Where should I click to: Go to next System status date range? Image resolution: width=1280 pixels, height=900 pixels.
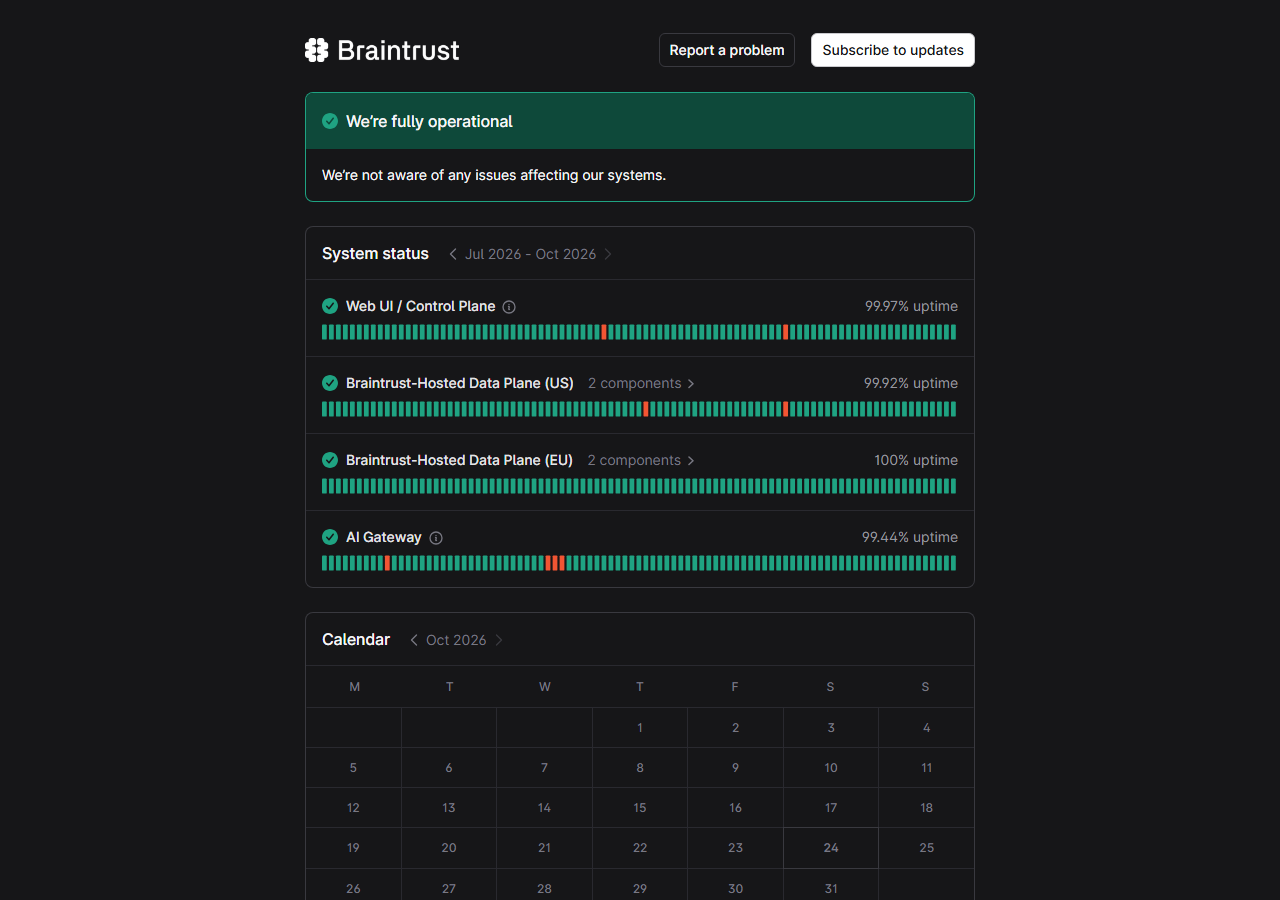(608, 254)
